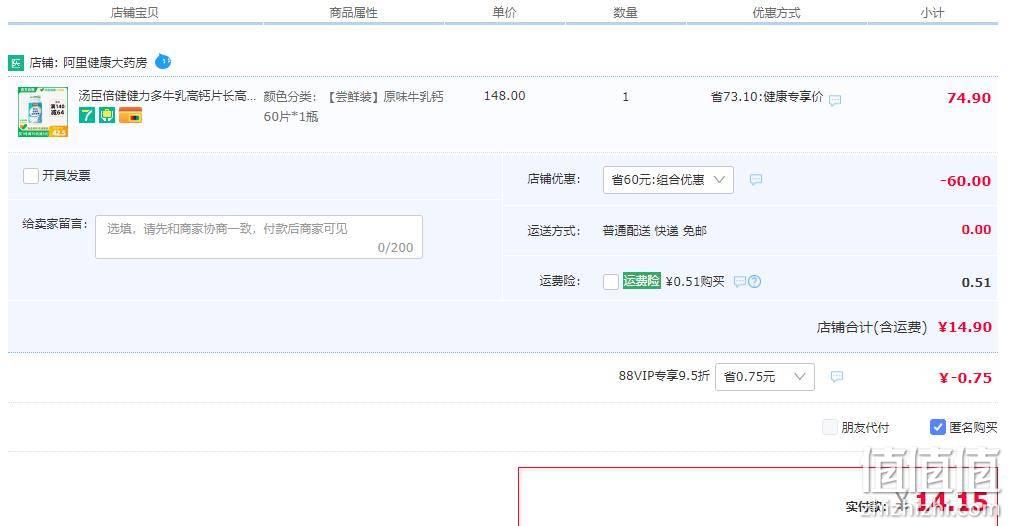Open product title 汤臣倍健健力多牛乳高钙片
Viewport: 1010px width, 526px height.
click(x=167, y=96)
